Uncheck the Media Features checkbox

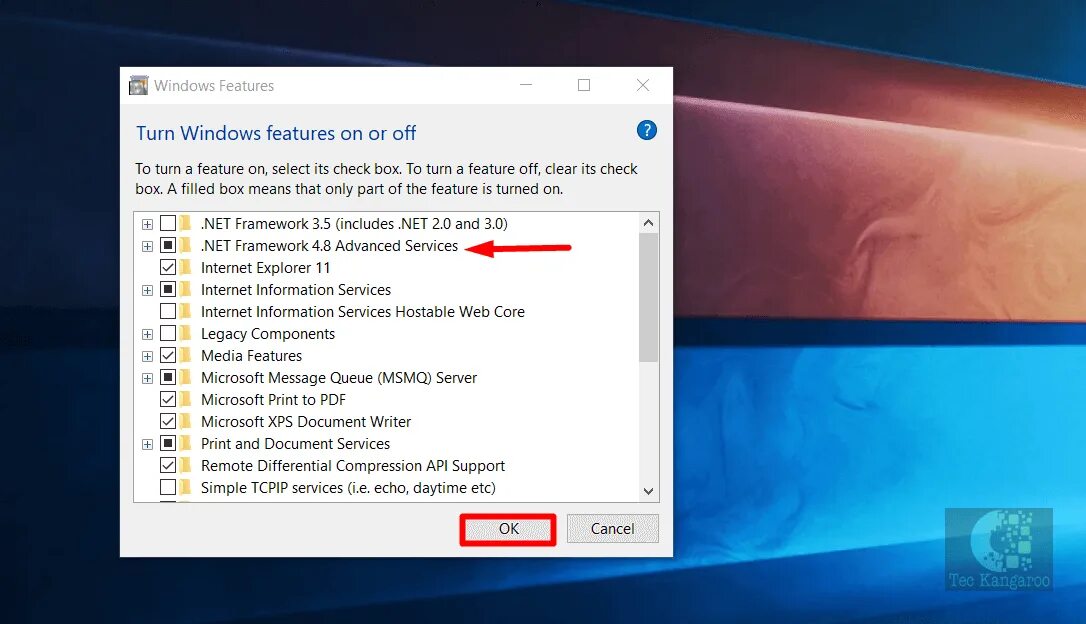click(168, 355)
